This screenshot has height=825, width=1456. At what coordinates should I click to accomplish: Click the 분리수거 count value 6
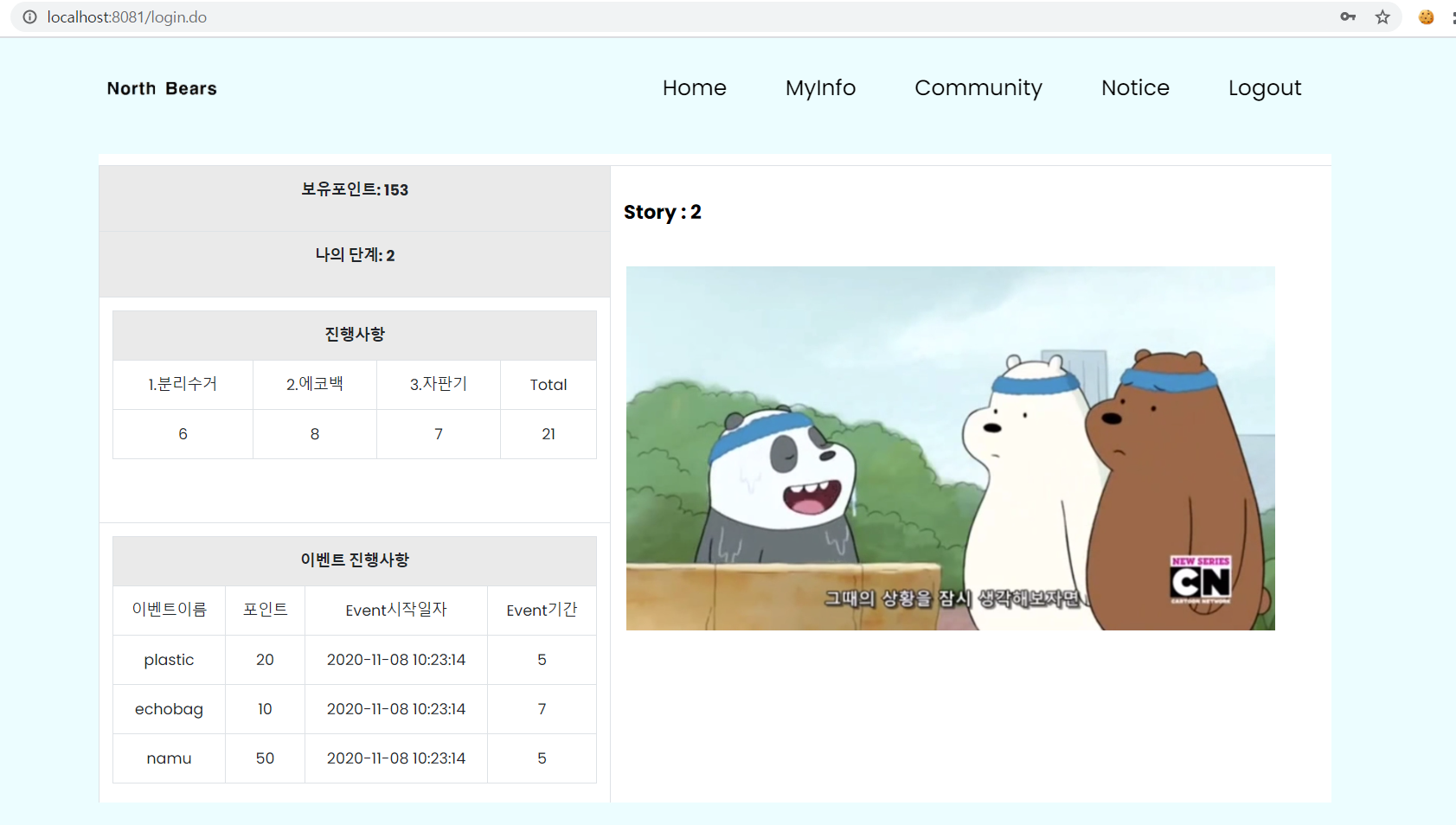point(183,434)
